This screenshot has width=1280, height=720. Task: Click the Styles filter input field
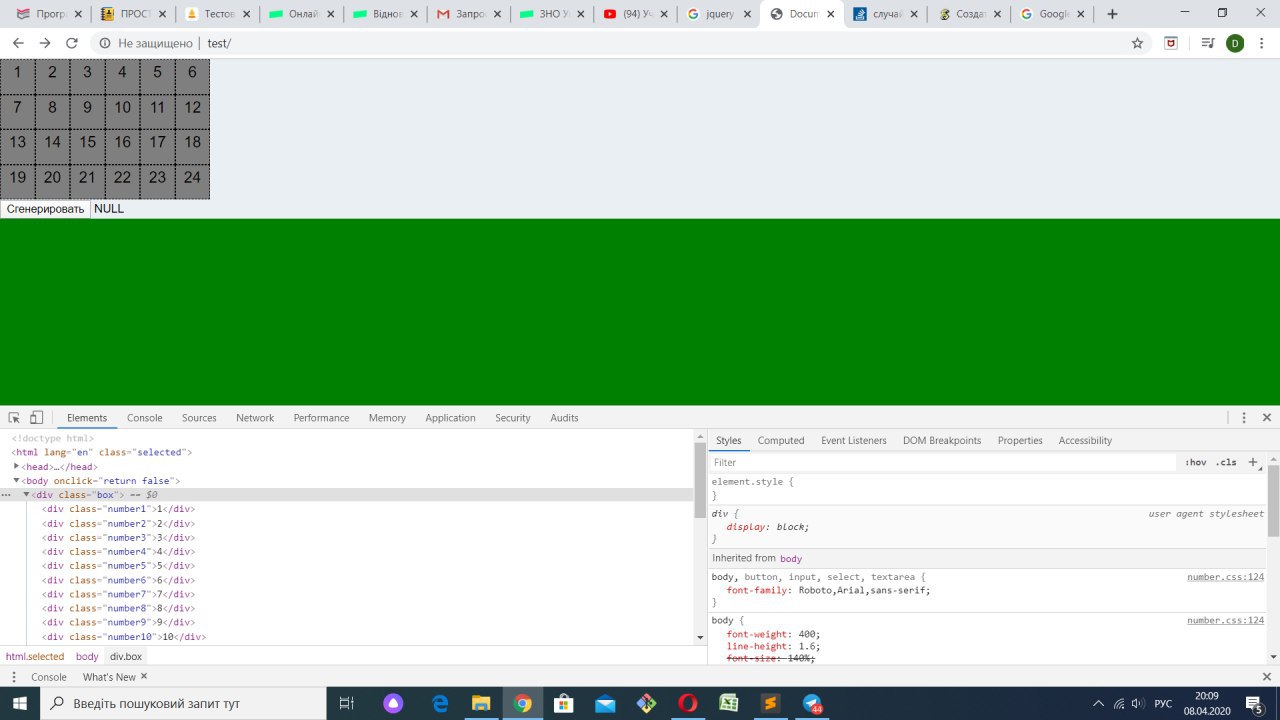click(940, 463)
